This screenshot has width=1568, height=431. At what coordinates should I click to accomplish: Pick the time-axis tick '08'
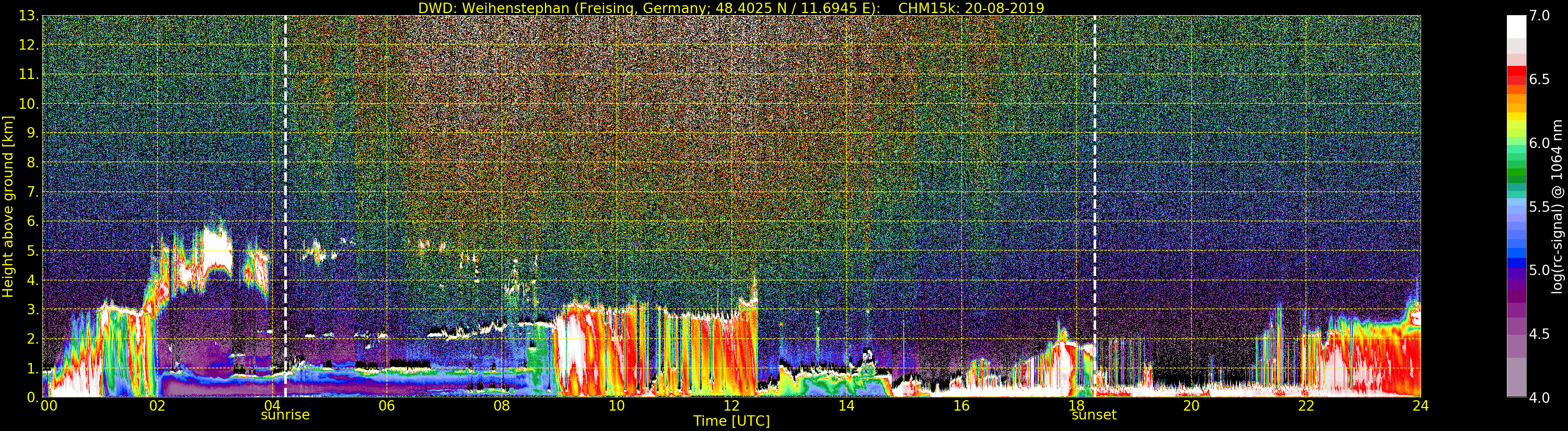502,406
